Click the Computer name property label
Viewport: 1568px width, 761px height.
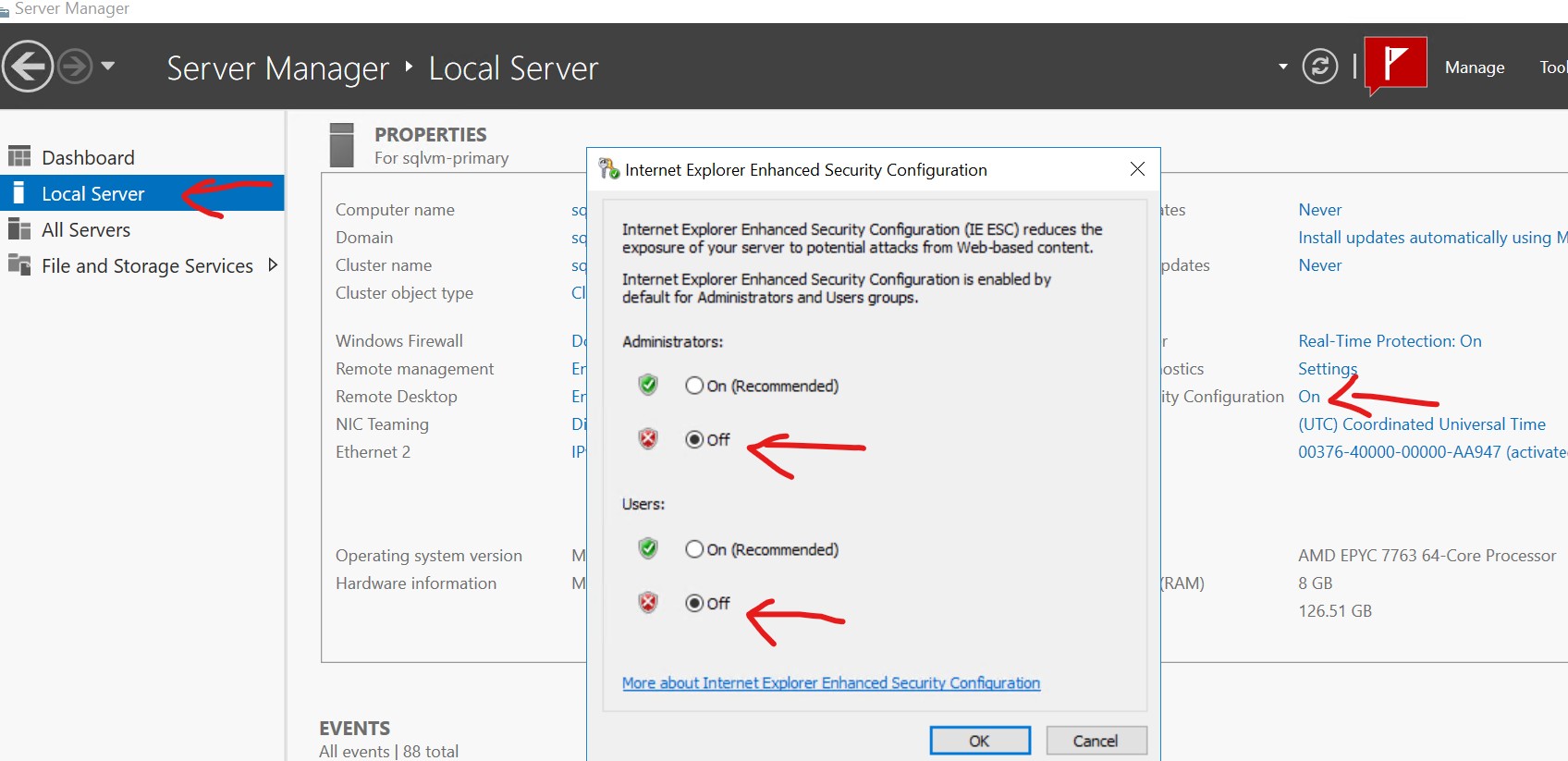click(x=395, y=210)
